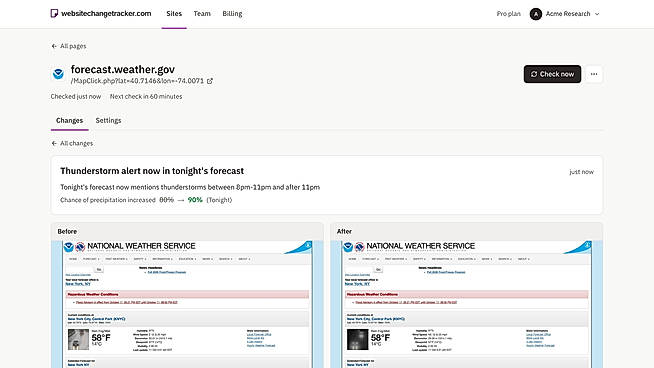This screenshot has width=654, height=368.
Task: Click the Before panel label
Action: 67,231
